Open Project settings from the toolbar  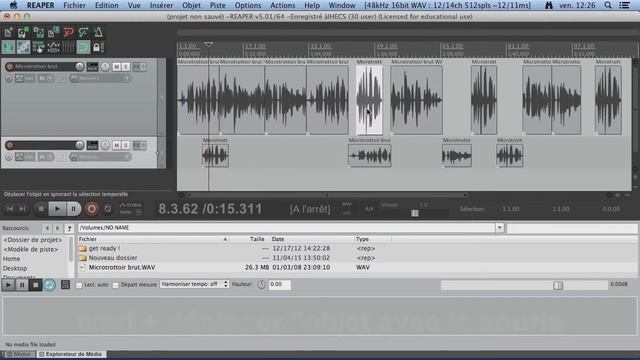53,32
